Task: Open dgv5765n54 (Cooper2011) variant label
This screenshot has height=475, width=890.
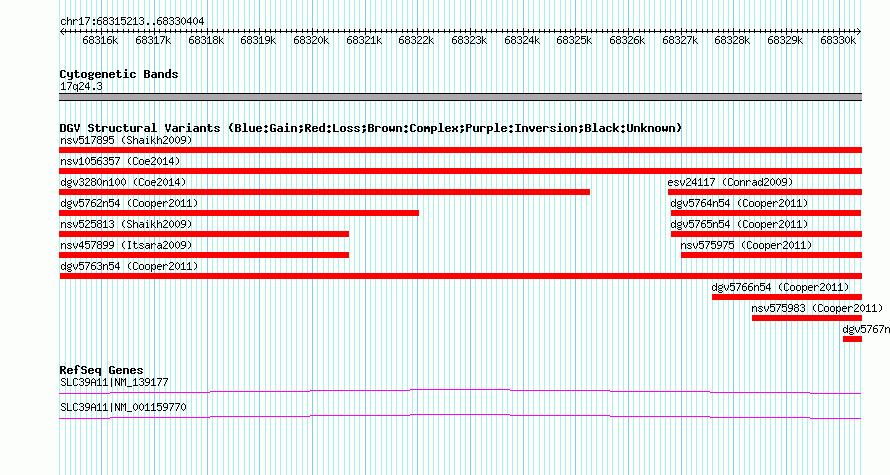Action: pos(739,224)
